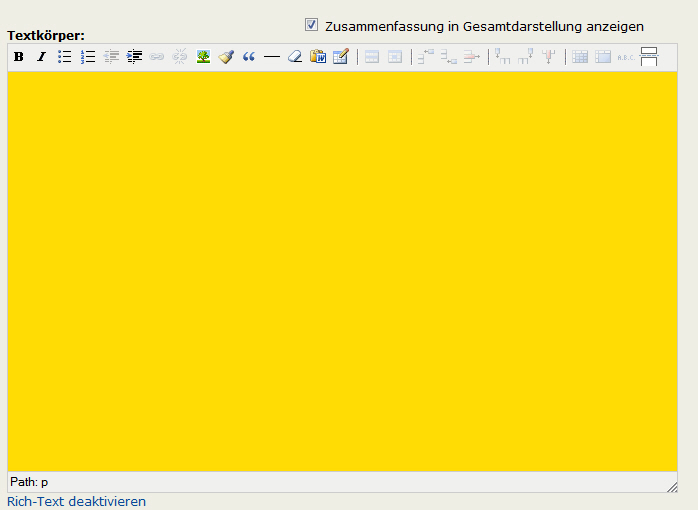Viewport: 698px width, 510px height.
Task: Insert a numbered list
Action: coord(88,57)
